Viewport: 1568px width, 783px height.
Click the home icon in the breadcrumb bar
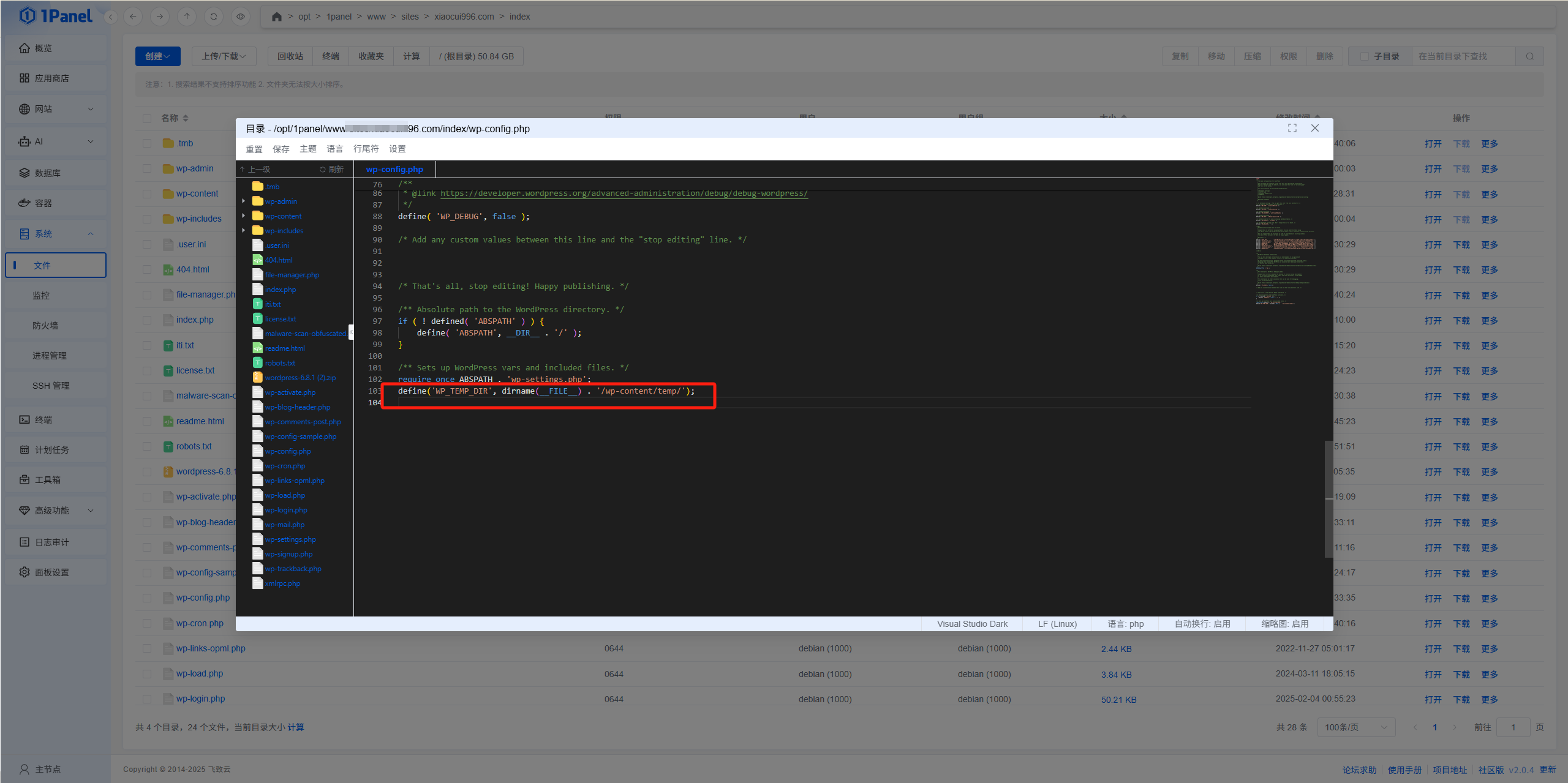coord(276,17)
